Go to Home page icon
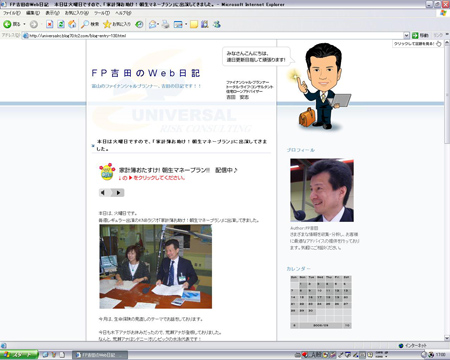This screenshot has height=360, width=450. (x=72, y=24)
